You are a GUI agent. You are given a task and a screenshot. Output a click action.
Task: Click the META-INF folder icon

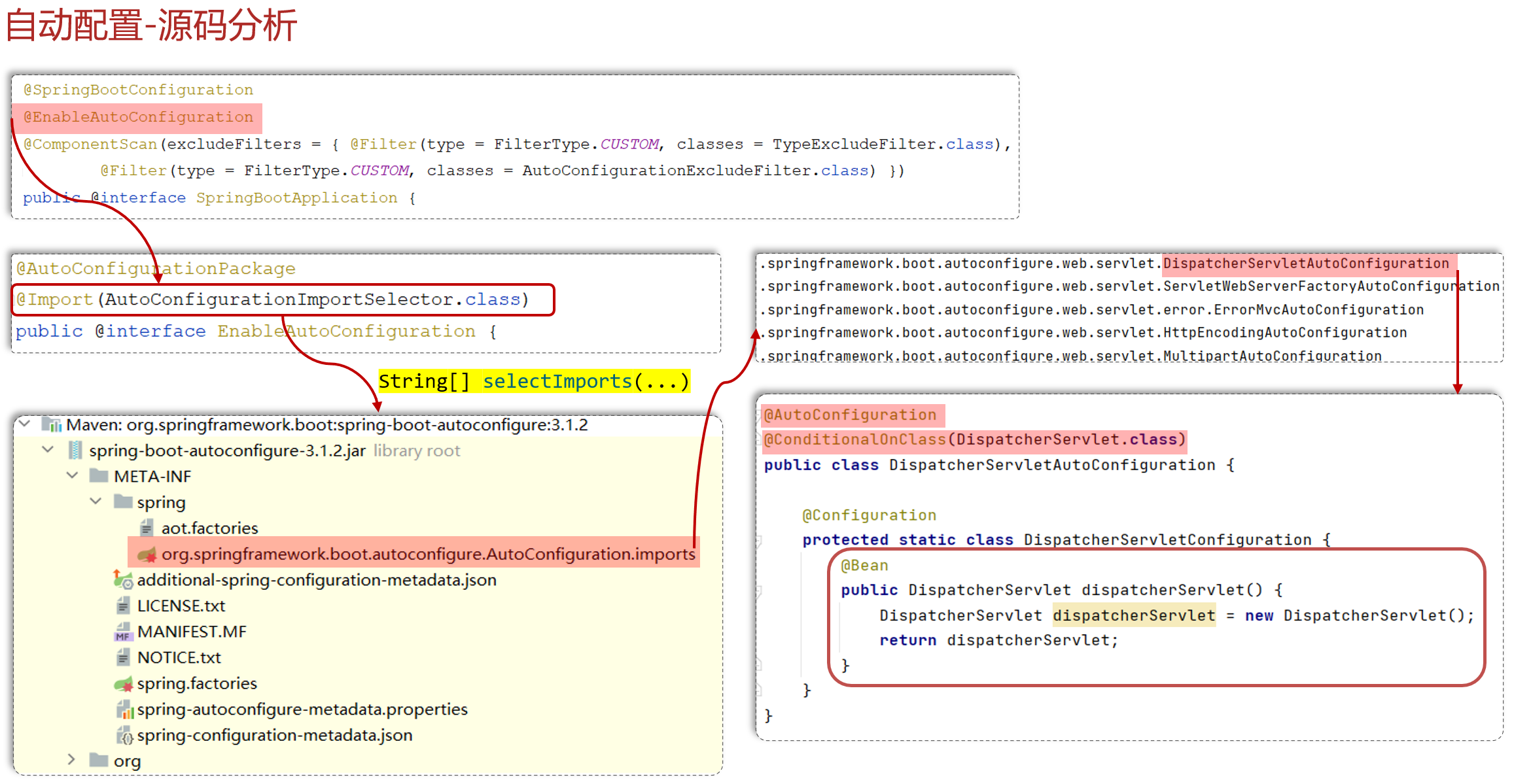coord(99,476)
